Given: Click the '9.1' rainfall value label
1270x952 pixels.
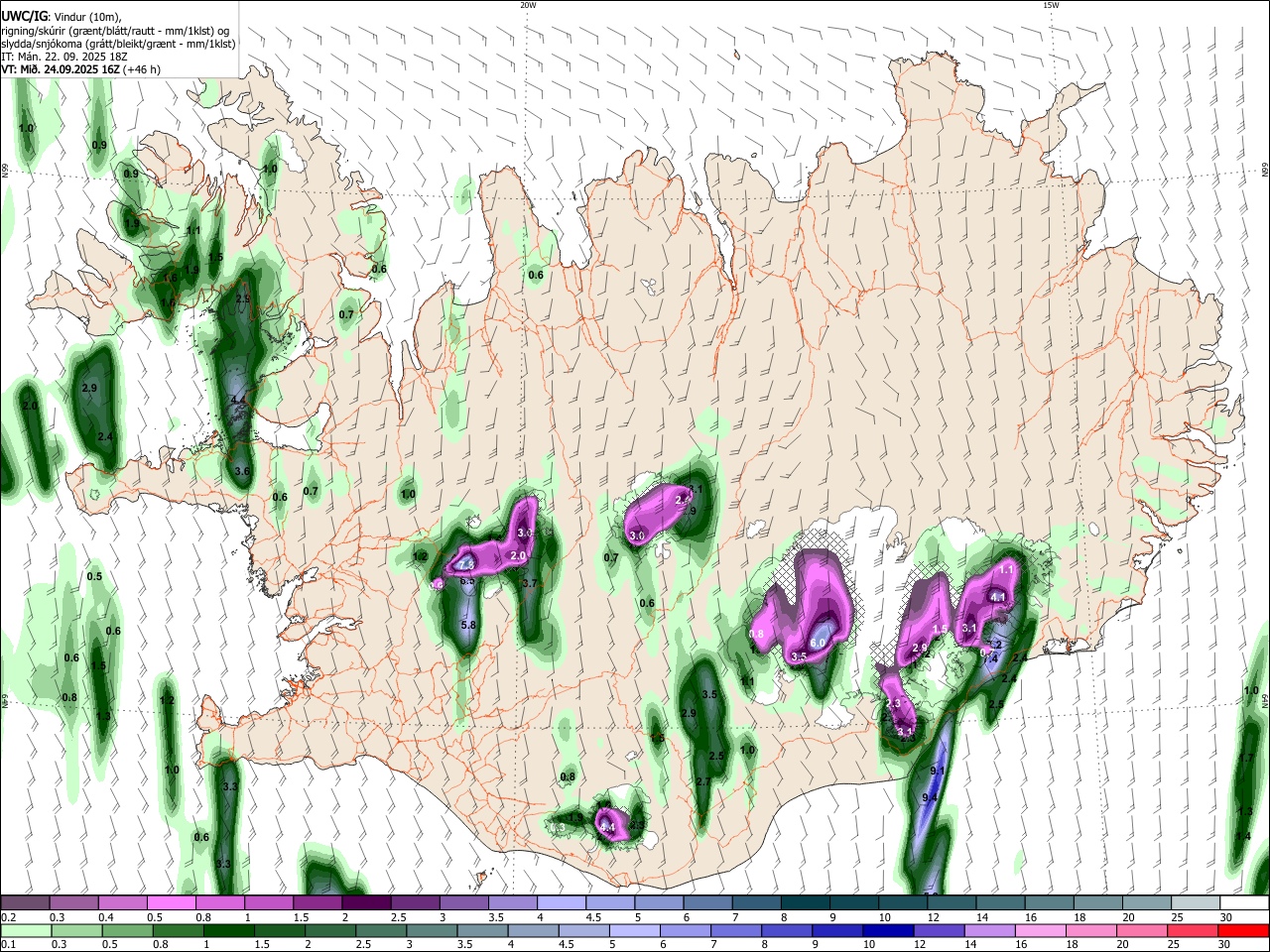Looking at the screenshot, I should pyautogui.click(x=938, y=771).
